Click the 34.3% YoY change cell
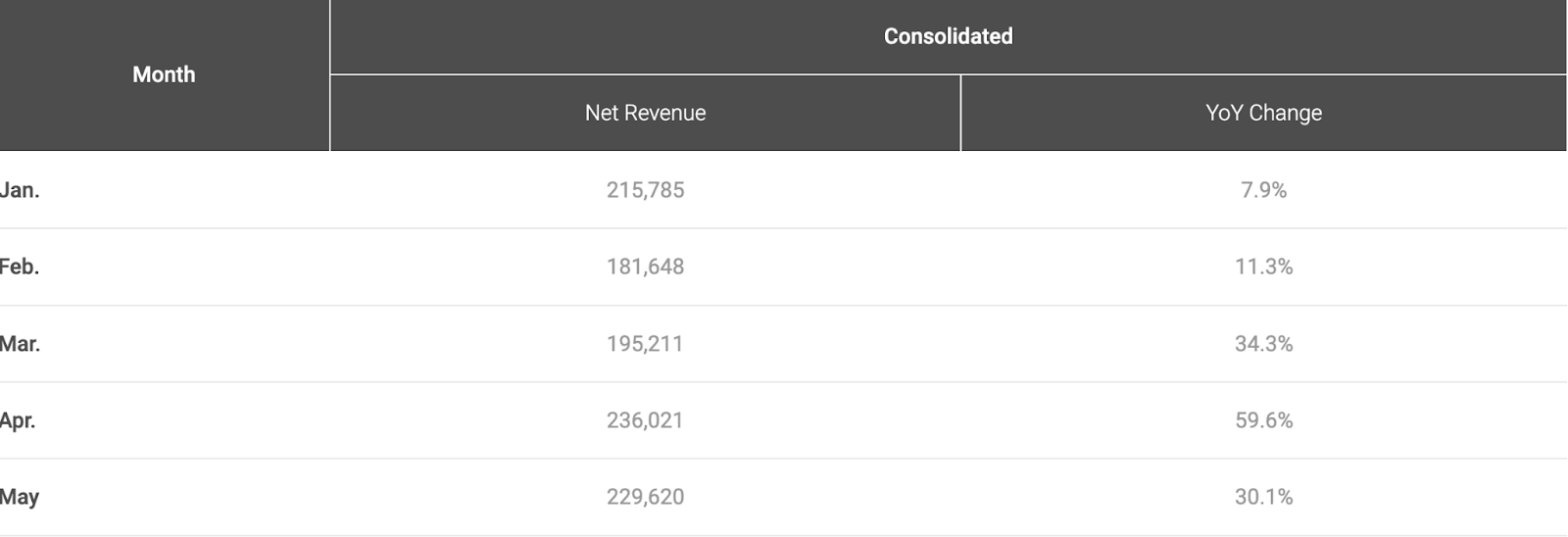The height and width of the screenshot is (537, 1568). (x=1263, y=344)
